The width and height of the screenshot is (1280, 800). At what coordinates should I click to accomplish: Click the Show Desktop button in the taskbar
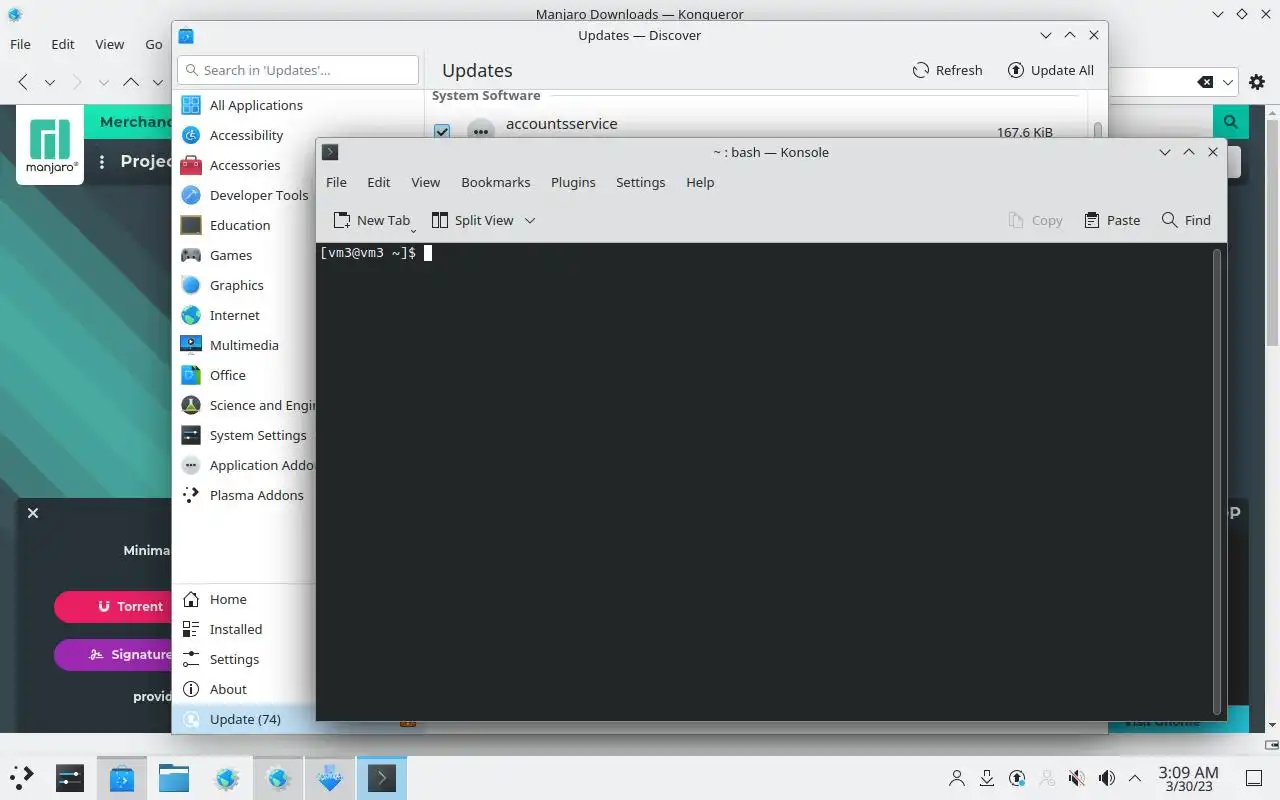[1253, 778]
